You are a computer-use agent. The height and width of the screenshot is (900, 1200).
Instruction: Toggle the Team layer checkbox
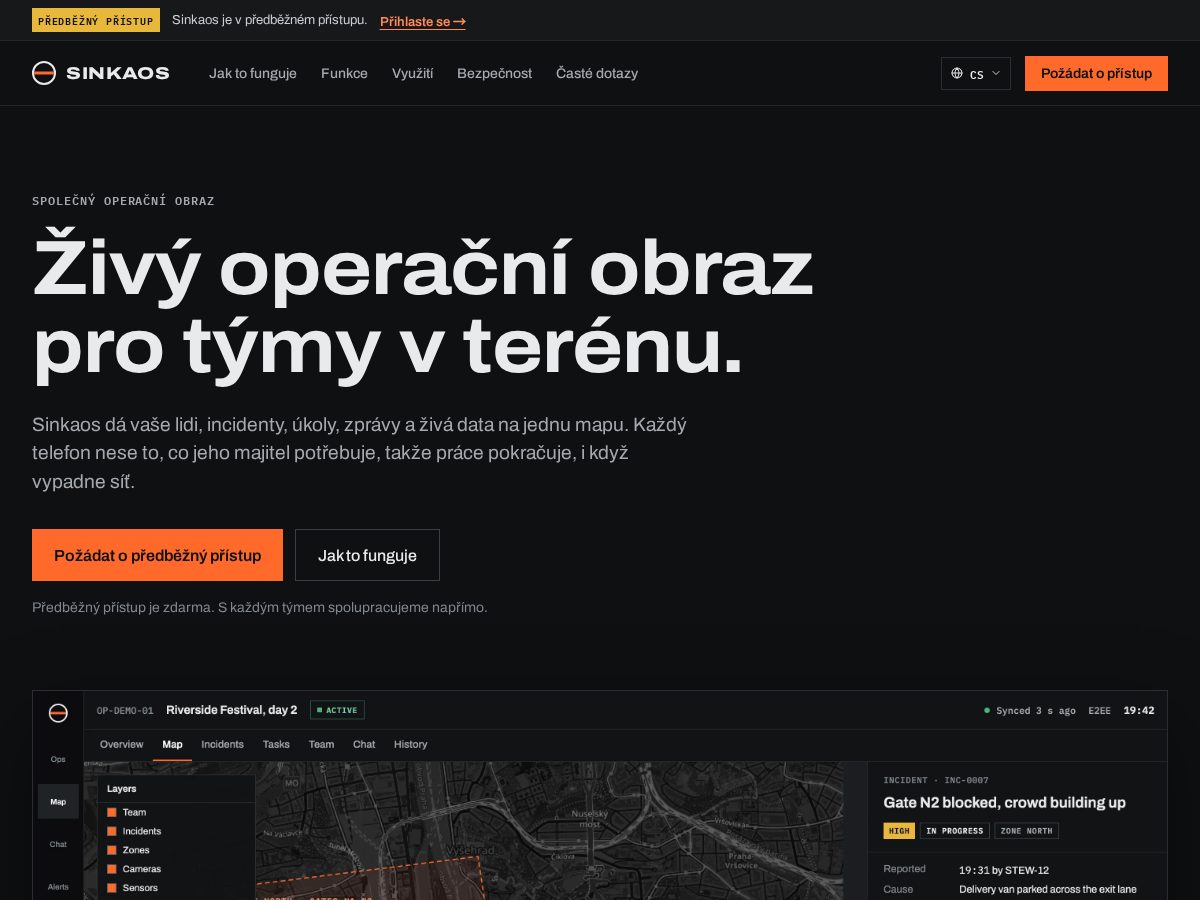pyautogui.click(x=112, y=812)
